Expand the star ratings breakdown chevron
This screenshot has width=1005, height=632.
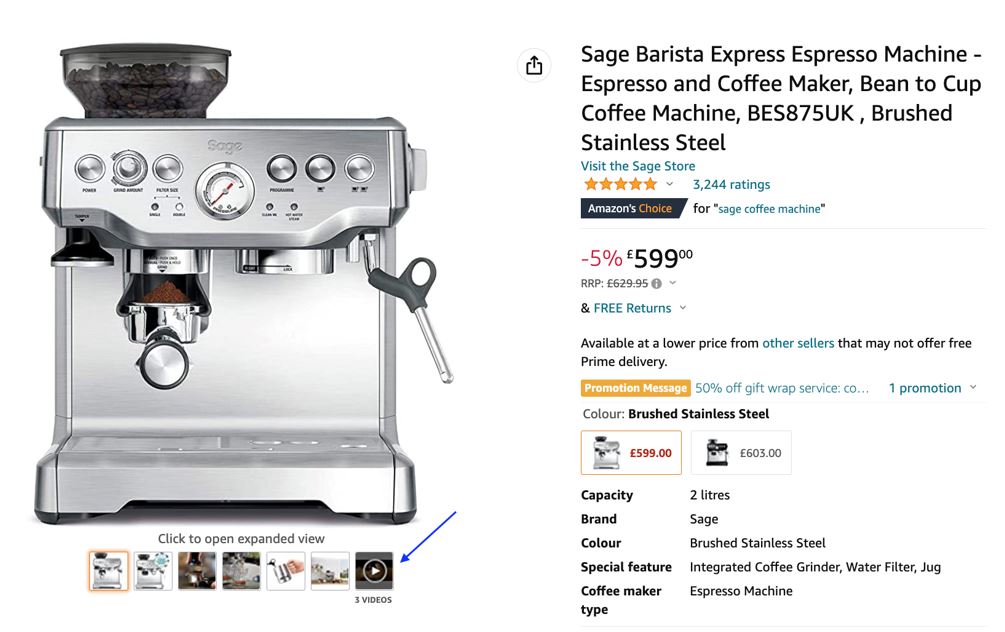pyautogui.click(x=670, y=185)
